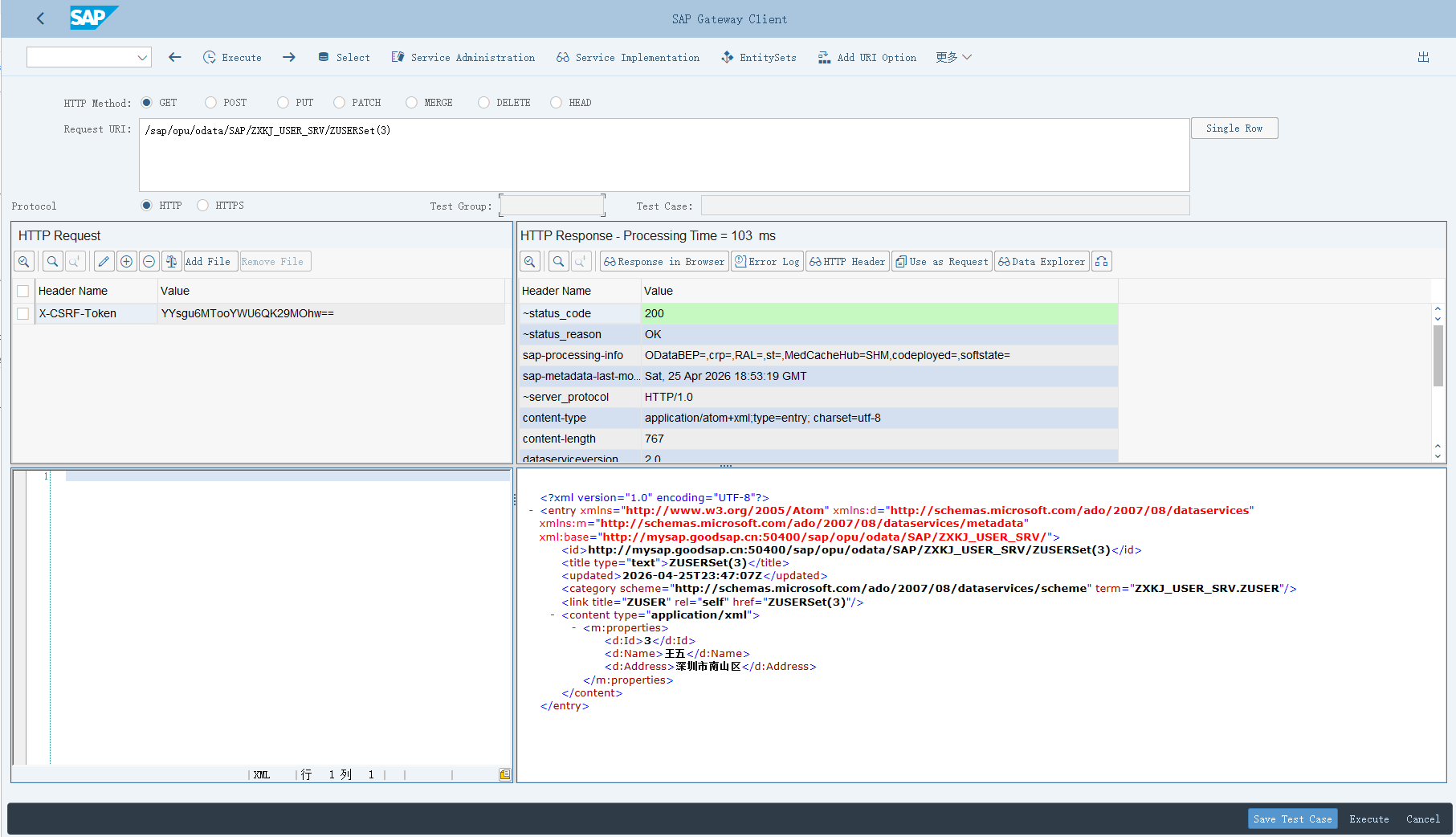
Task: Click Add URI Option
Action: 867,57
